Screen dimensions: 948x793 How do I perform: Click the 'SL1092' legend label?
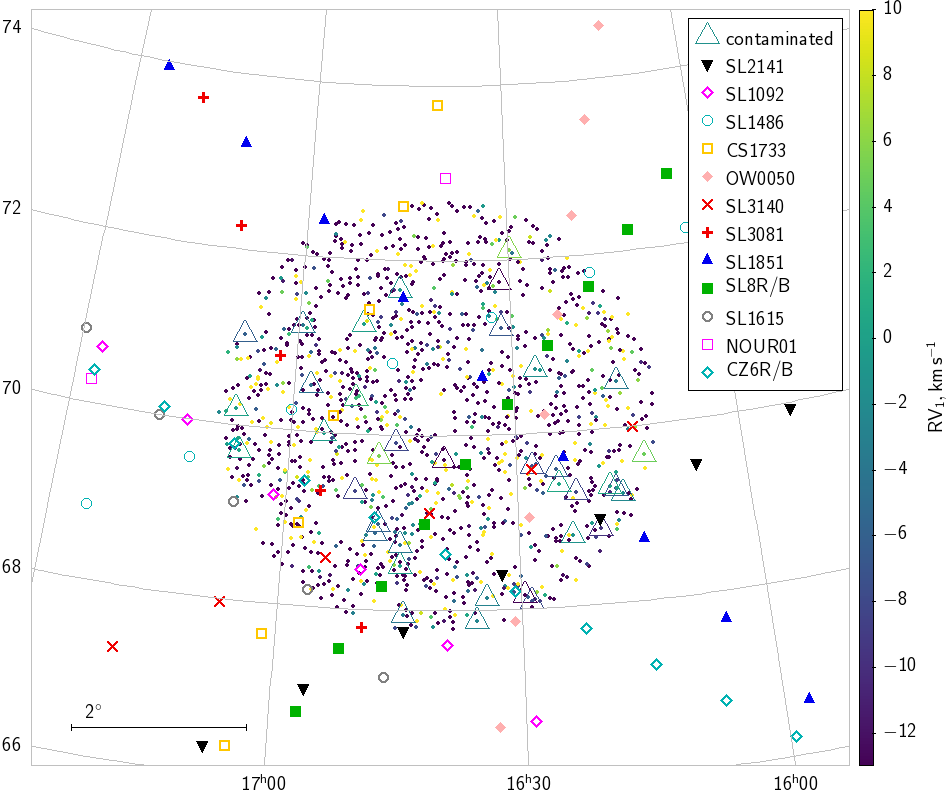click(755, 94)
